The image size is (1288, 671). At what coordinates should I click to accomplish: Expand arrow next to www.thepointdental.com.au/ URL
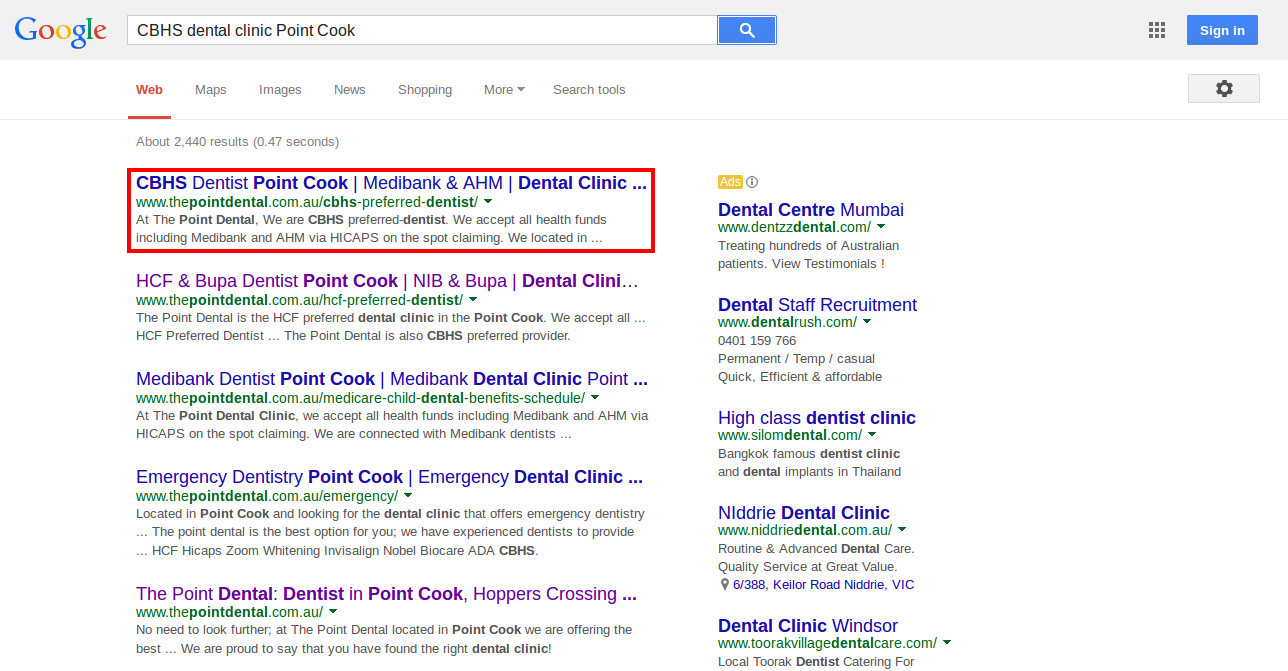pyautogui.click(x=333, y=612)
